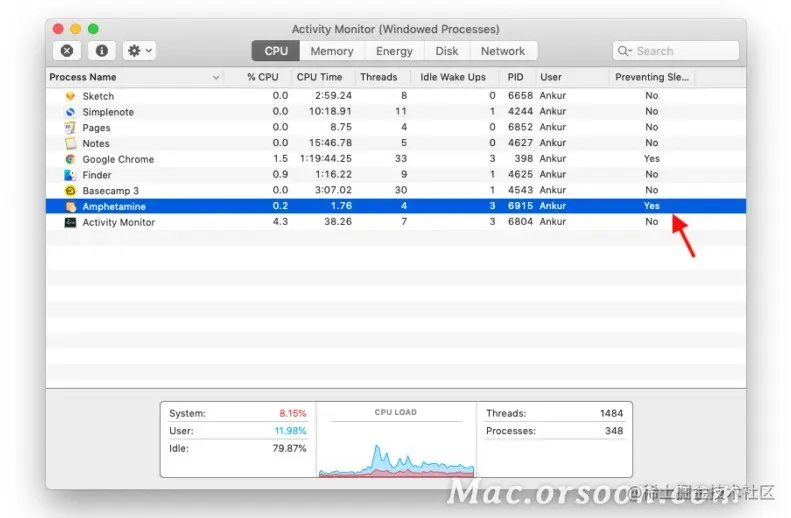Viewport: 791px width, 518px height.
Task: Click the Google Chrome app icon
Action: 70,159
